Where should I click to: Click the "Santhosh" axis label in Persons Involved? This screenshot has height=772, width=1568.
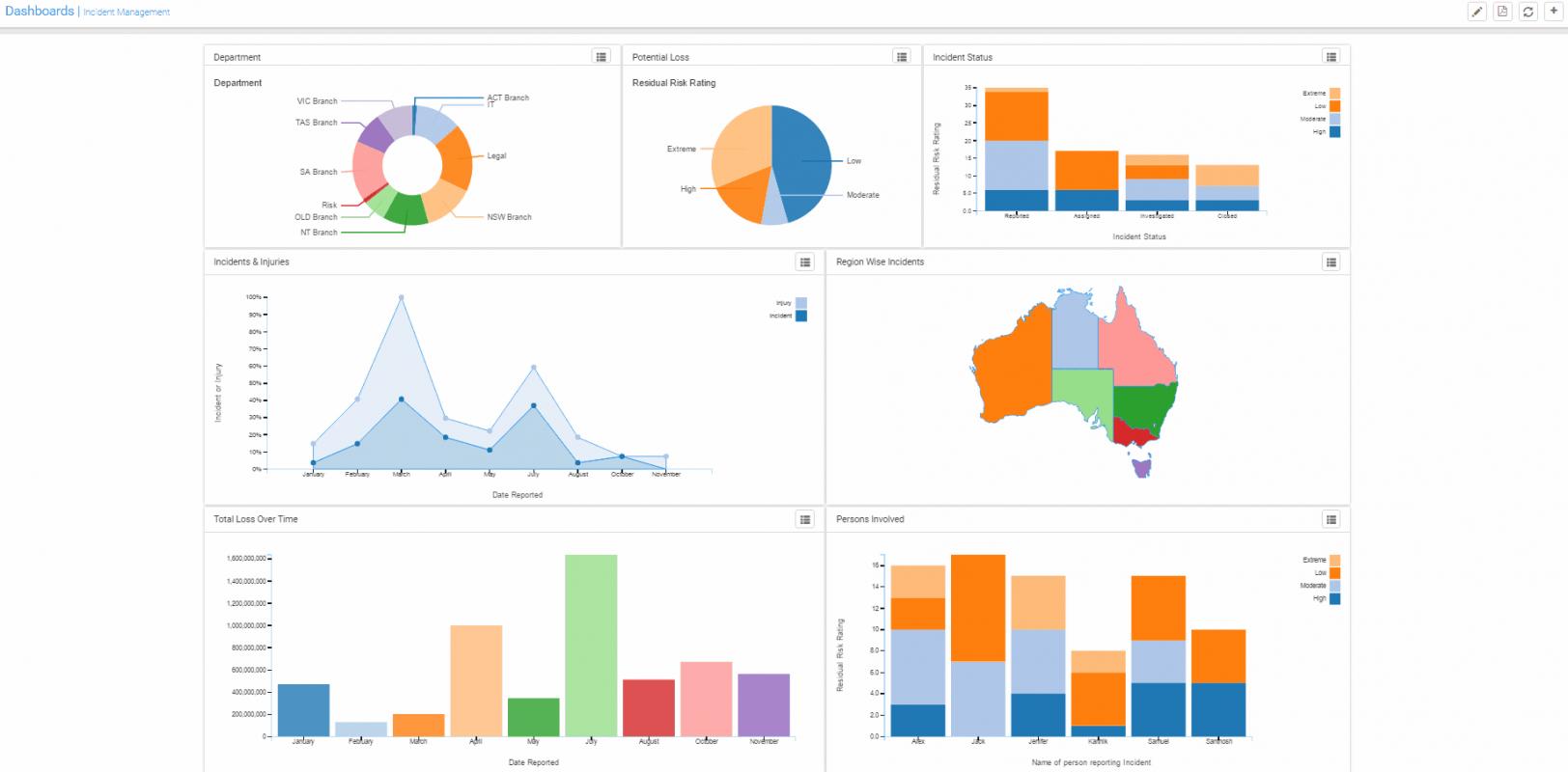(x=1218, y=741)
